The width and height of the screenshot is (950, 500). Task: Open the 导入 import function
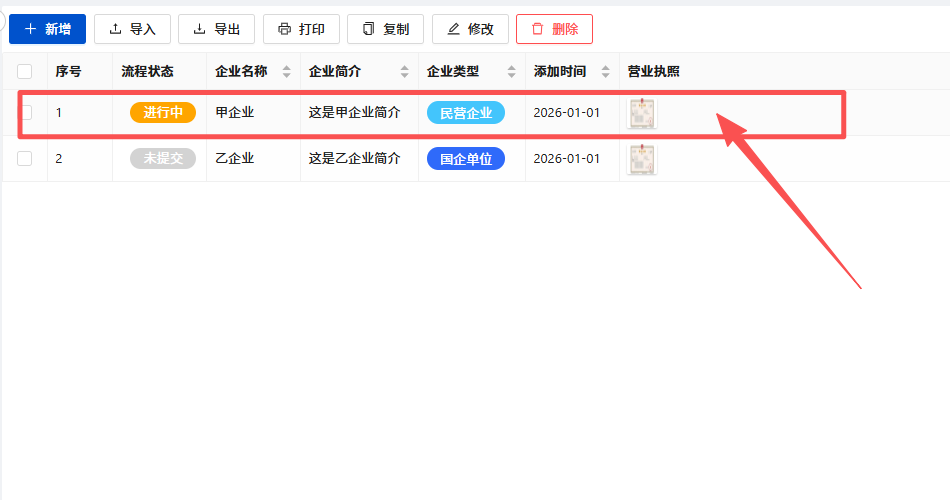point(132,29)
